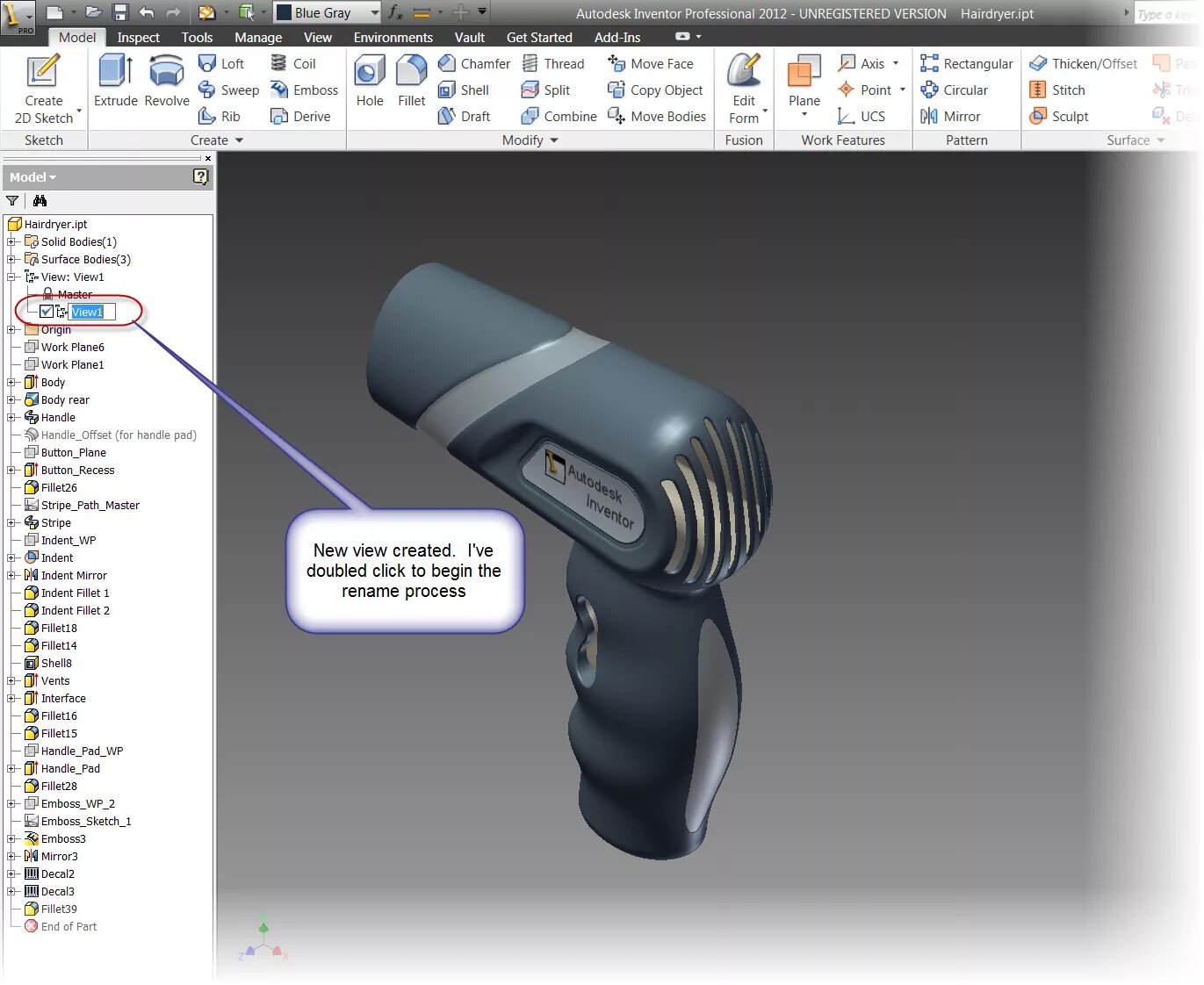The width and height of the screenshot is (1204, 985).
Task: Select the Emboss tool
Action: pyautogui.click(x=304, y=90)
